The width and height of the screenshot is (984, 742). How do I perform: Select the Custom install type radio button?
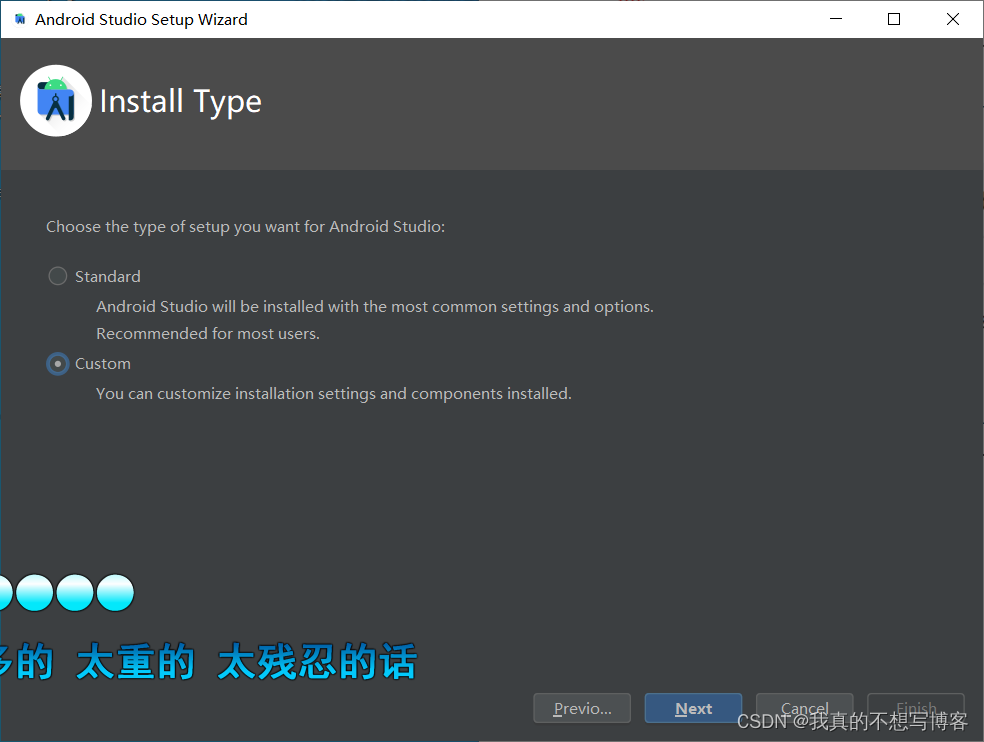pos(58,363)
